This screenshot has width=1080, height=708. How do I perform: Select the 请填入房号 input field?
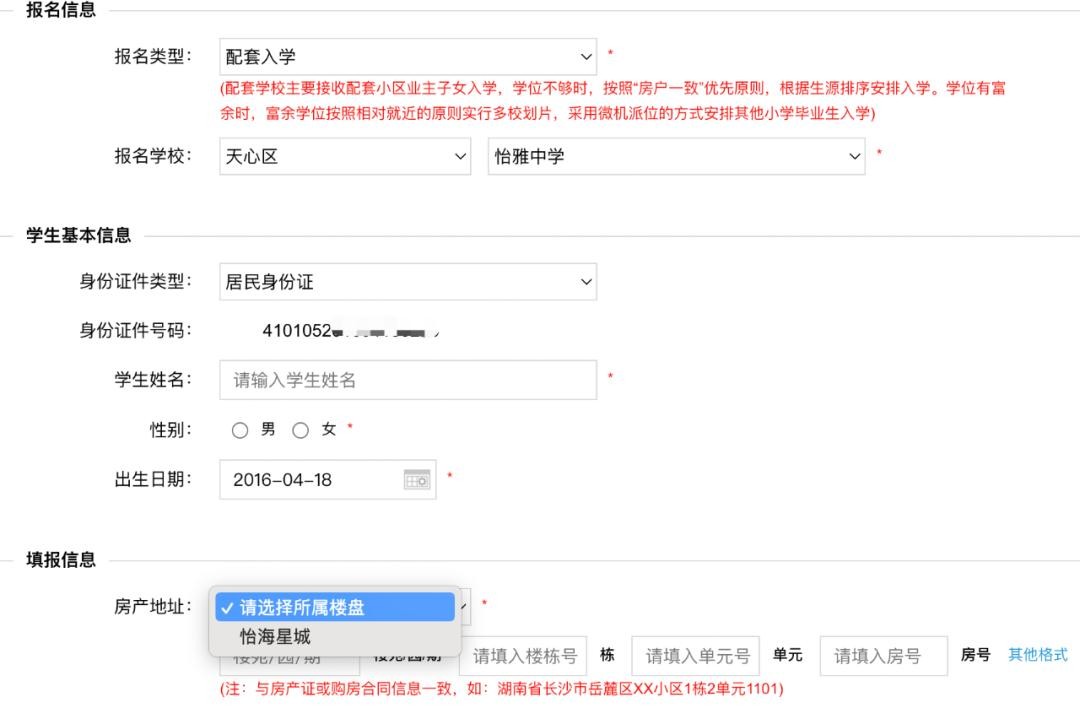tap(883, 657)
